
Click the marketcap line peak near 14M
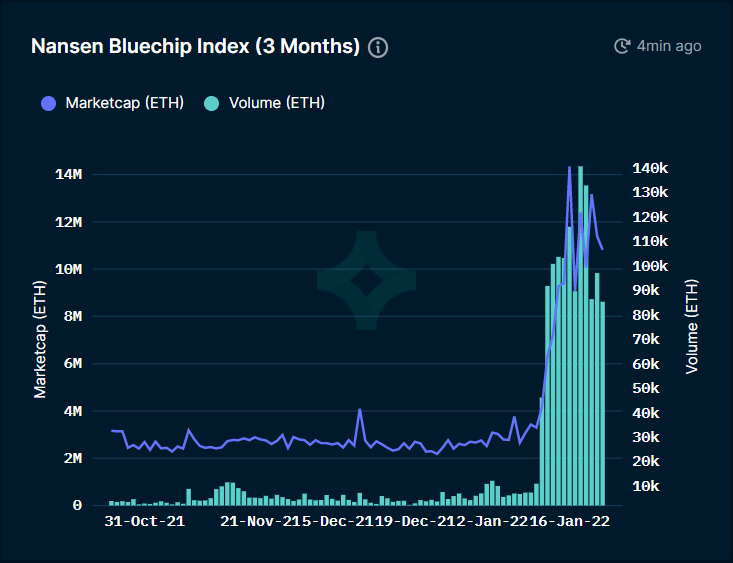569,167
